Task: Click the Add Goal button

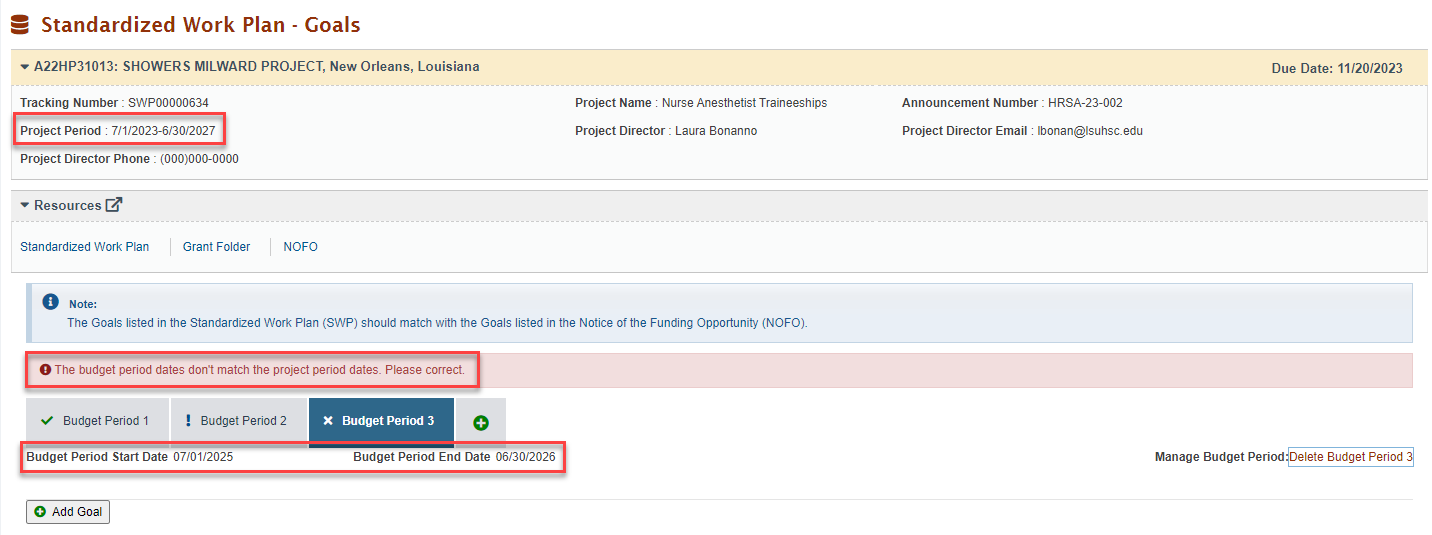Action: coord(68,512)
